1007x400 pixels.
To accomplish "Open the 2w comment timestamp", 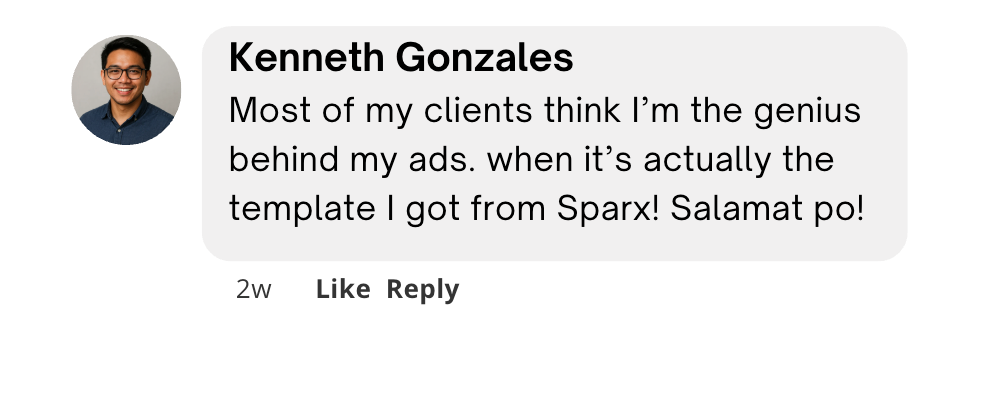I will (x=254, y=290).
